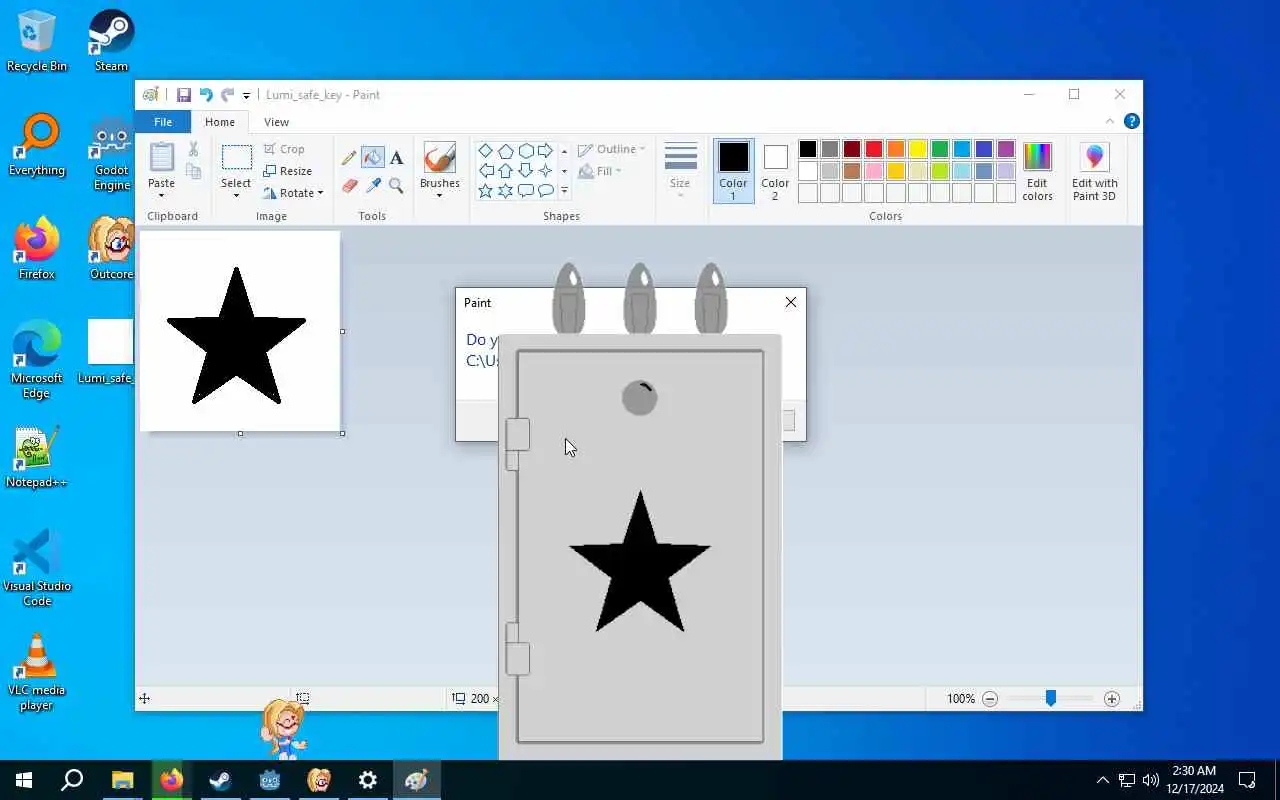The width and height of the screenshot is (1280, 800).
Task: Show hidden system tray icons
Action: click(x=1102, y=780)
